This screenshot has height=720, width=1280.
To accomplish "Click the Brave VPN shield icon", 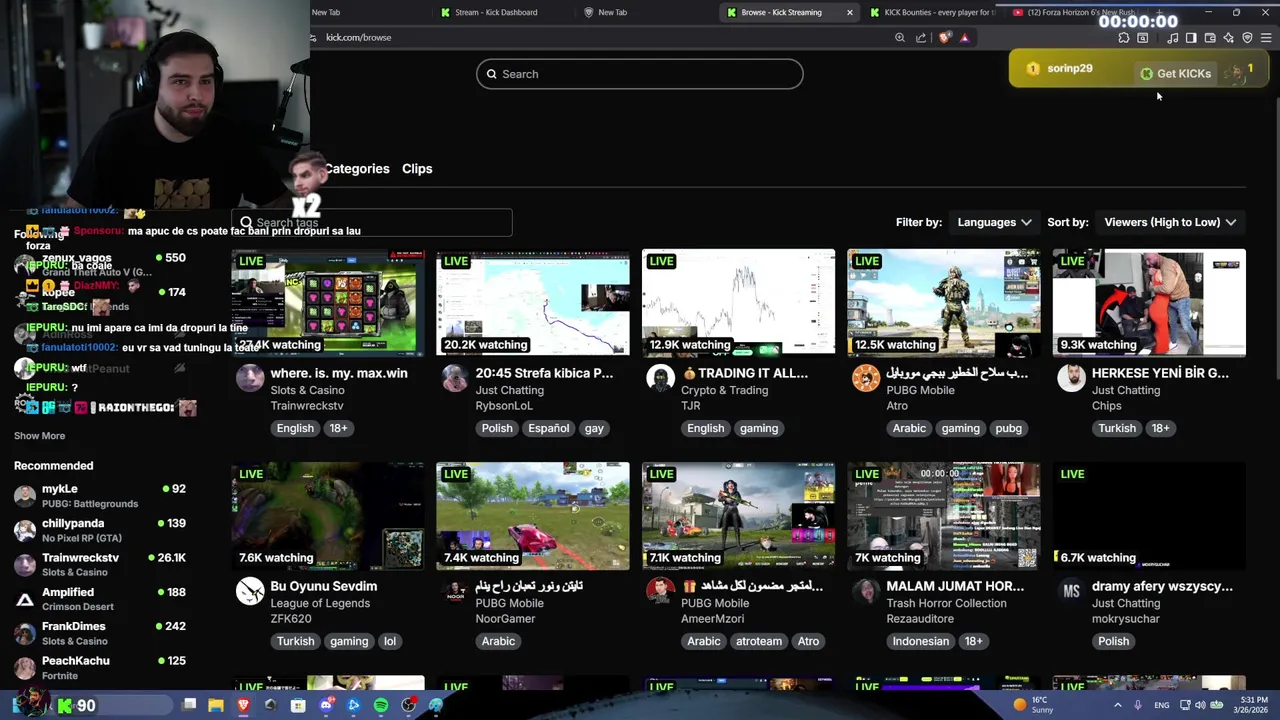I will pyautogui.click(x=1247, y=38).
